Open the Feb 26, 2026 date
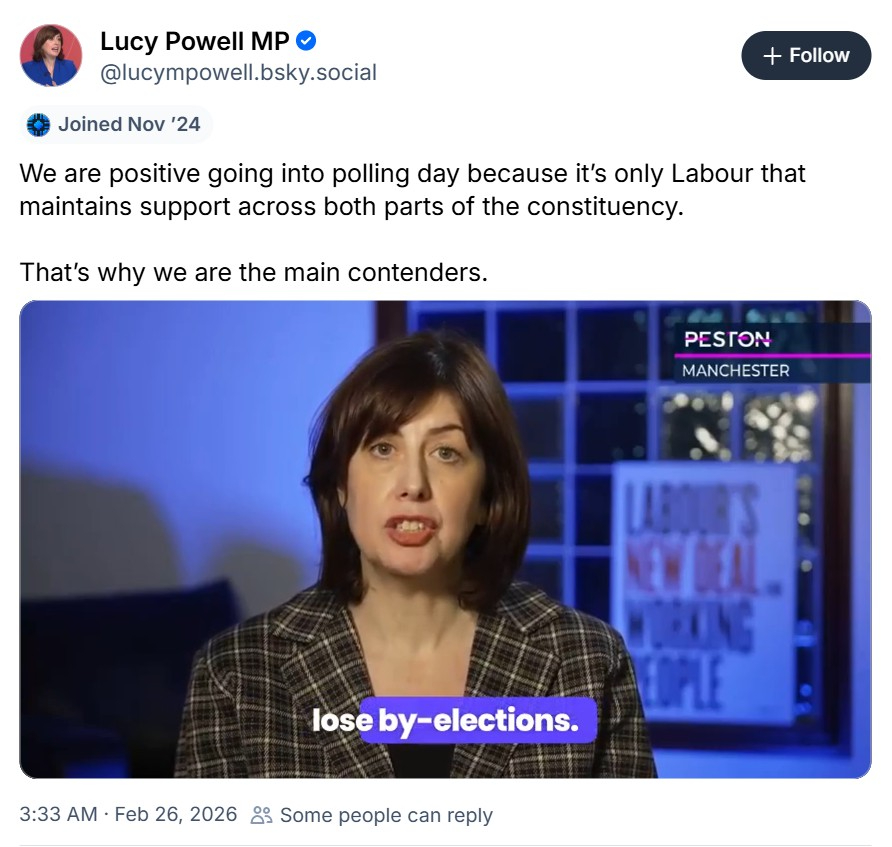This screenshot has height=847, width=892. [176, 815]
